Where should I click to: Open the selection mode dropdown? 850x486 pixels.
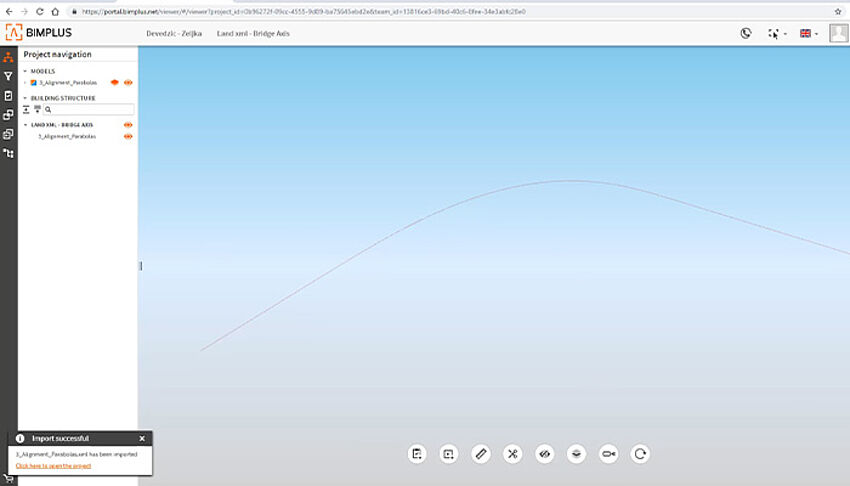pyautogui.click(x=775, y=33)
